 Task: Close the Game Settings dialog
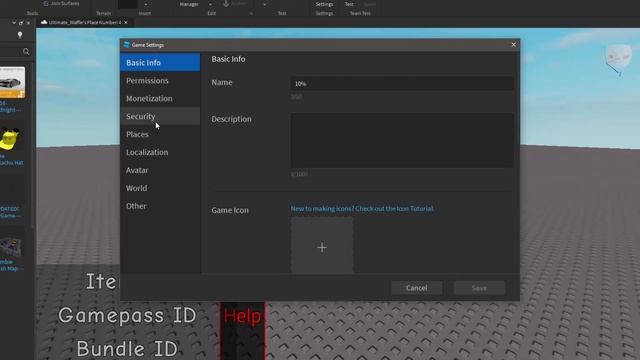pyautogui.click(x=513, y=44)
